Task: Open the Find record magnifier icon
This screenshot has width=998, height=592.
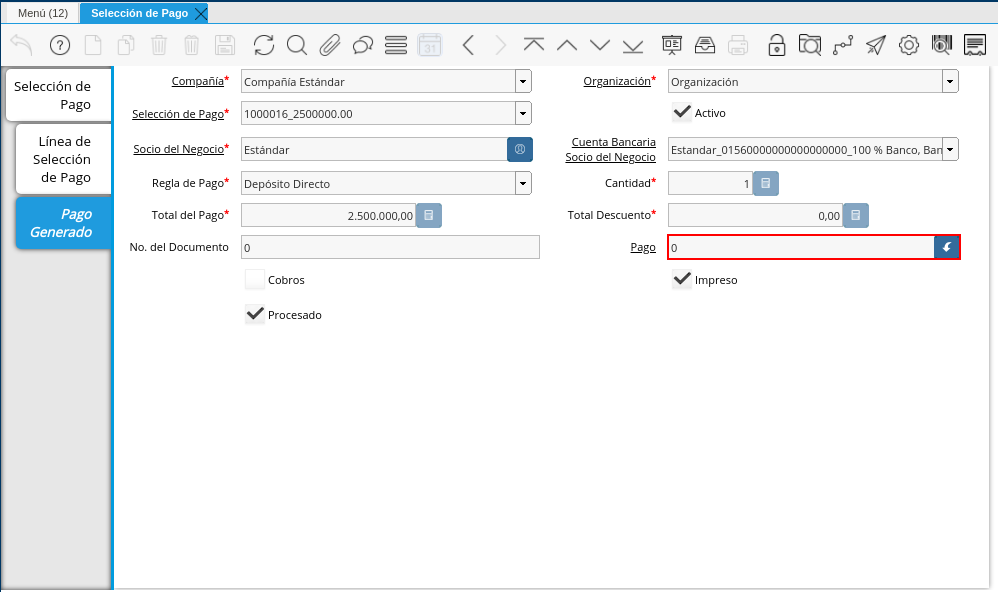Action: [x=297, y=45]
